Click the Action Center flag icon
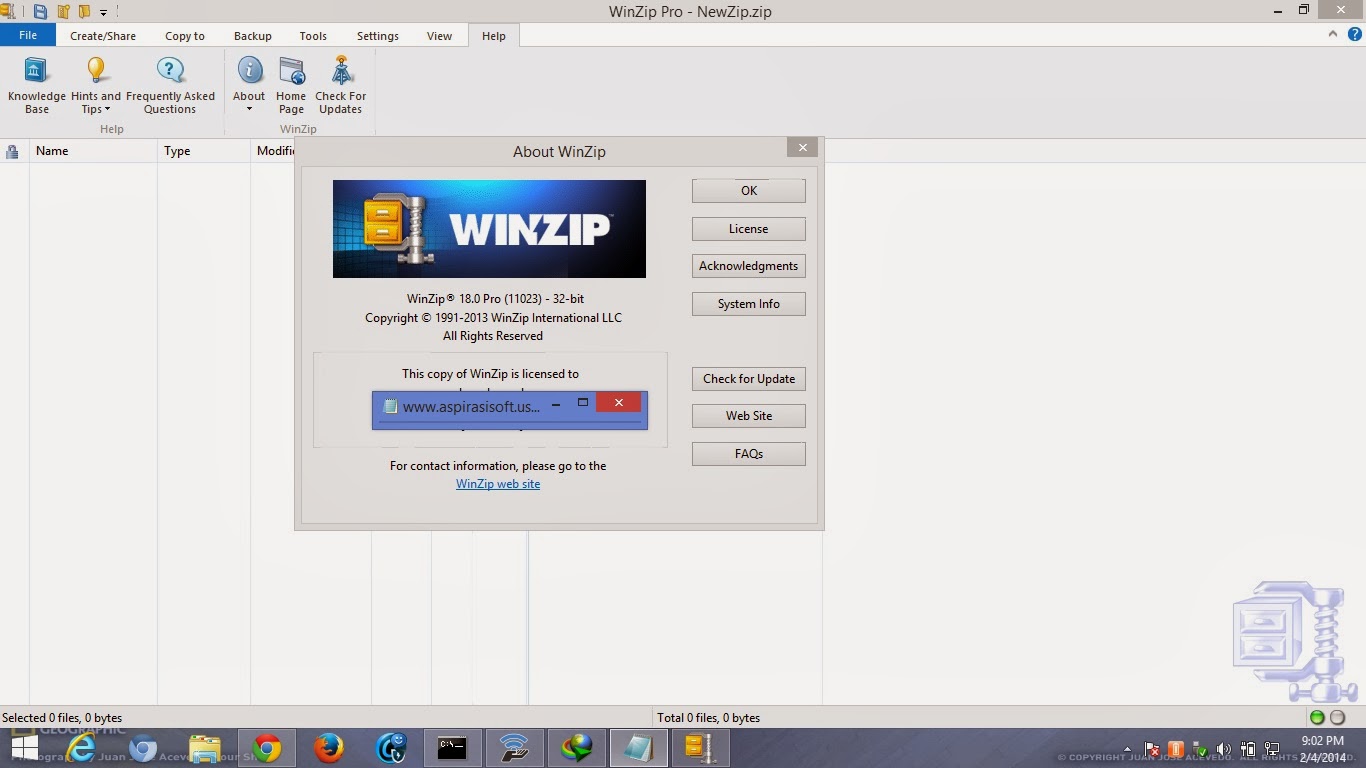 tap(1151, 749)
